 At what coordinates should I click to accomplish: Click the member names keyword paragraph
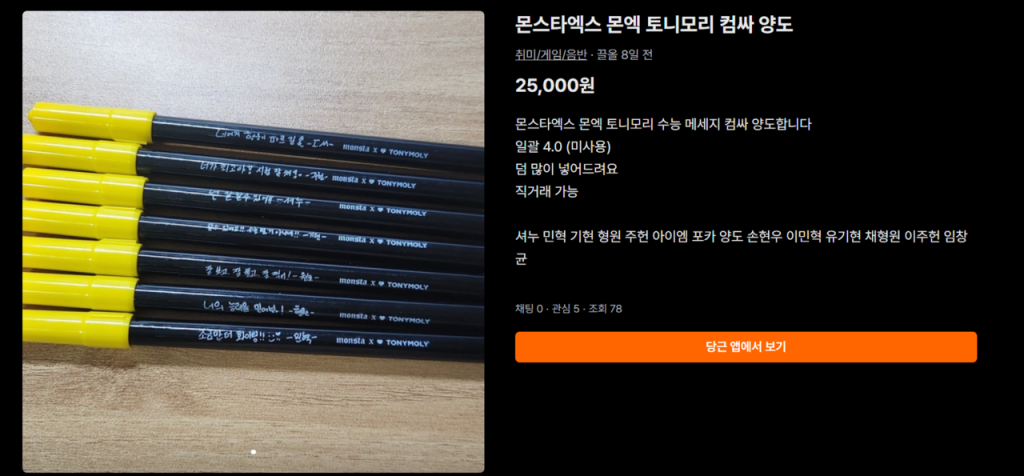click(x=741, y=247)
